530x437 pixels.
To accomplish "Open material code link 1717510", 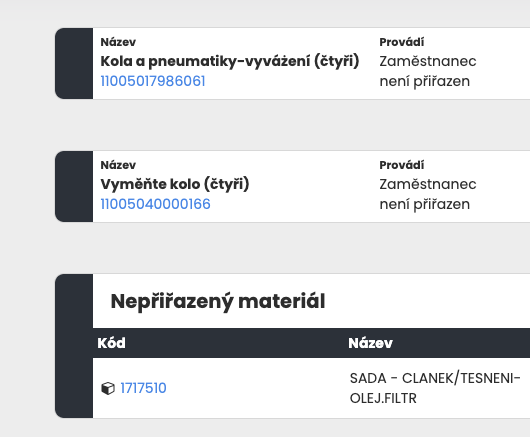I will coord(143,388).
